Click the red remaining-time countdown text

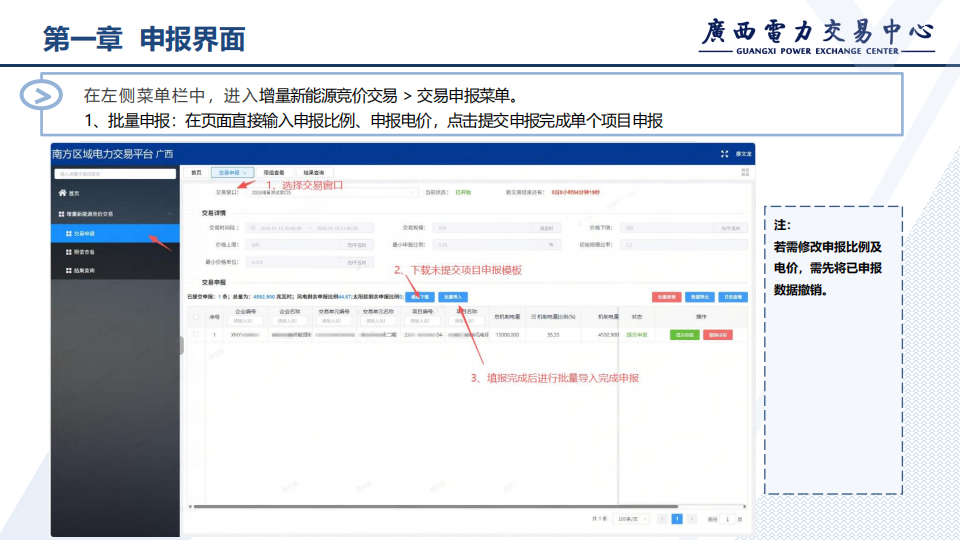pos(576,192)
